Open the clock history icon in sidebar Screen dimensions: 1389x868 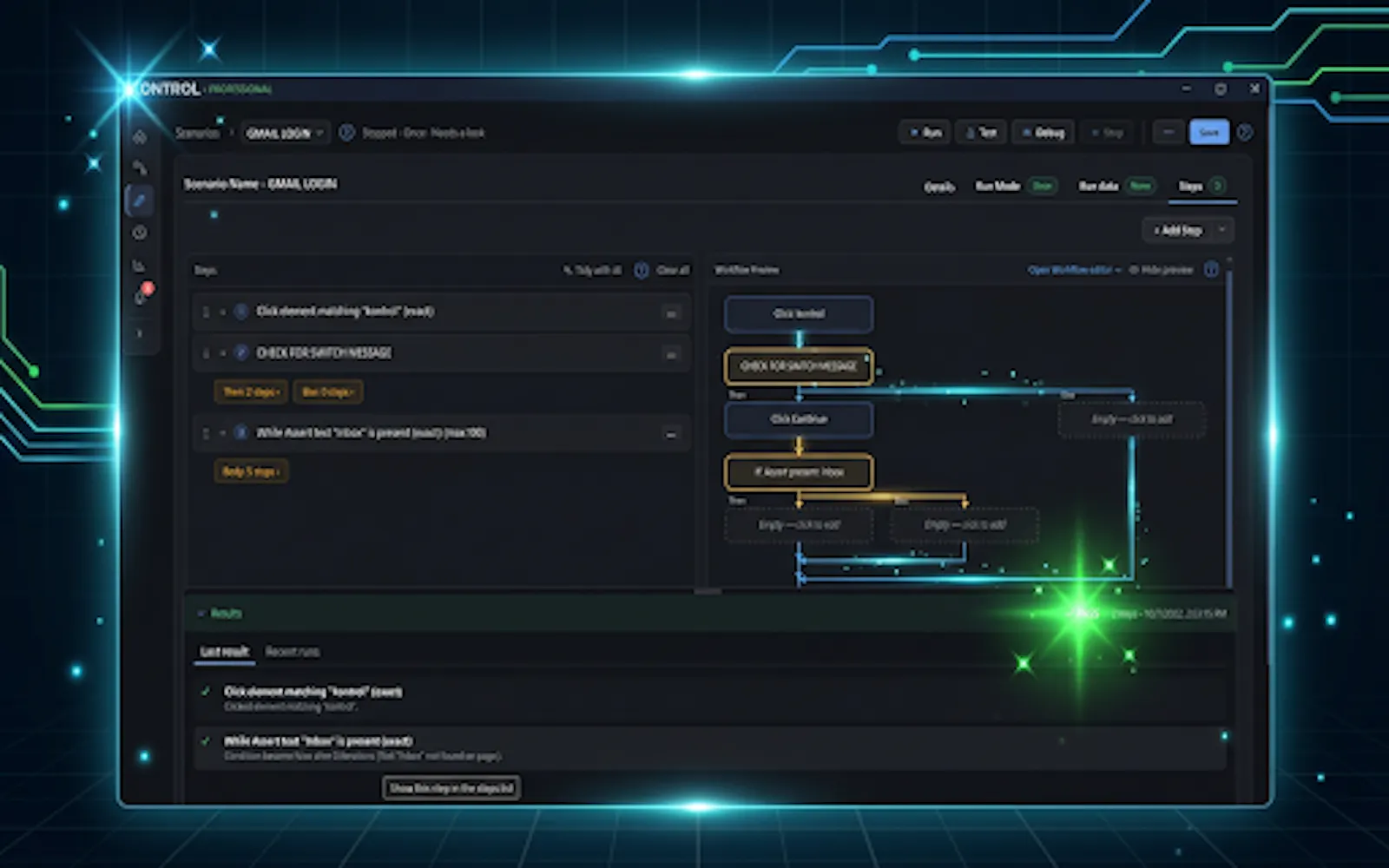point(140,233)
